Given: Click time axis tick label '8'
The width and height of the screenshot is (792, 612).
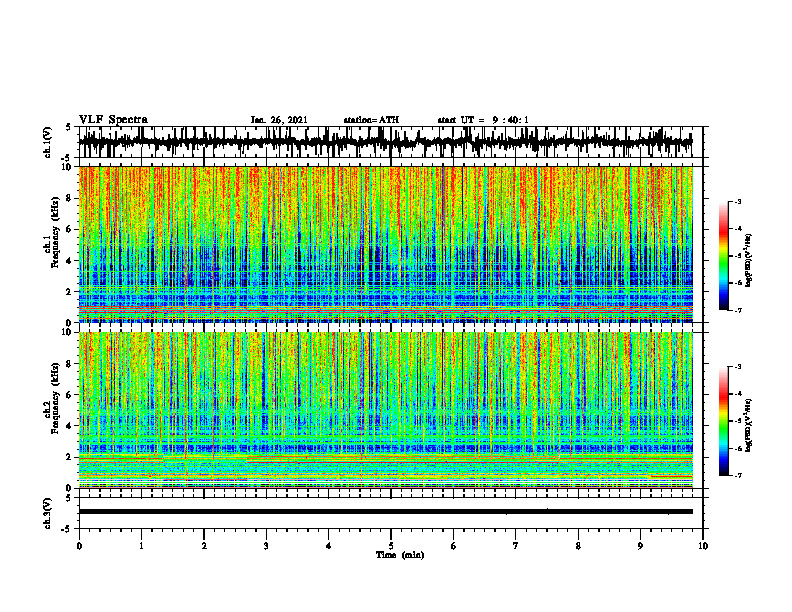Looking at the screenshot, I should coord(578,546).
